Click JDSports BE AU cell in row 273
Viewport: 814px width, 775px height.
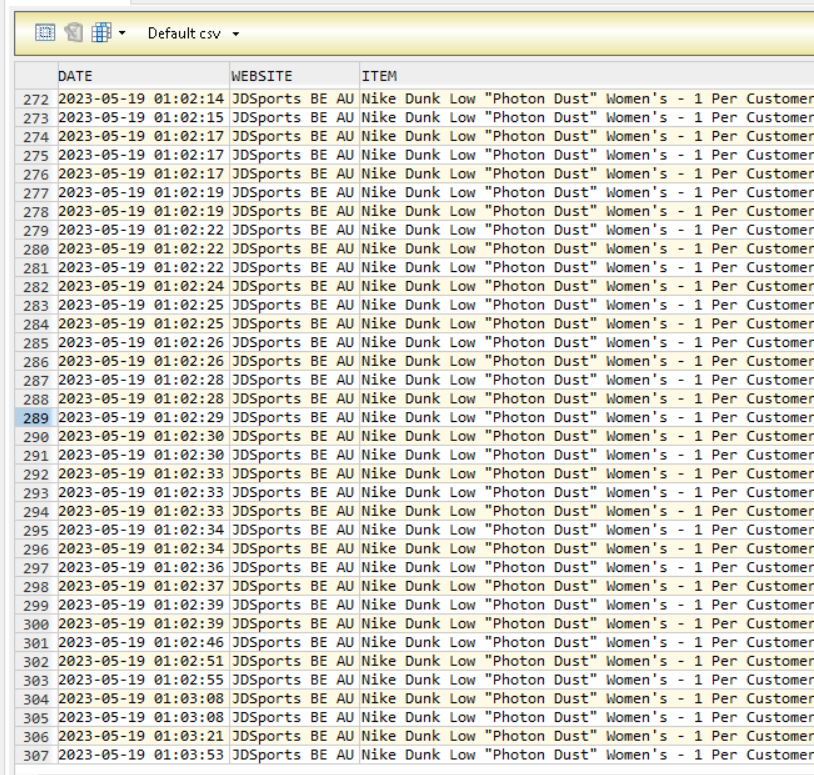click(294, 117)
